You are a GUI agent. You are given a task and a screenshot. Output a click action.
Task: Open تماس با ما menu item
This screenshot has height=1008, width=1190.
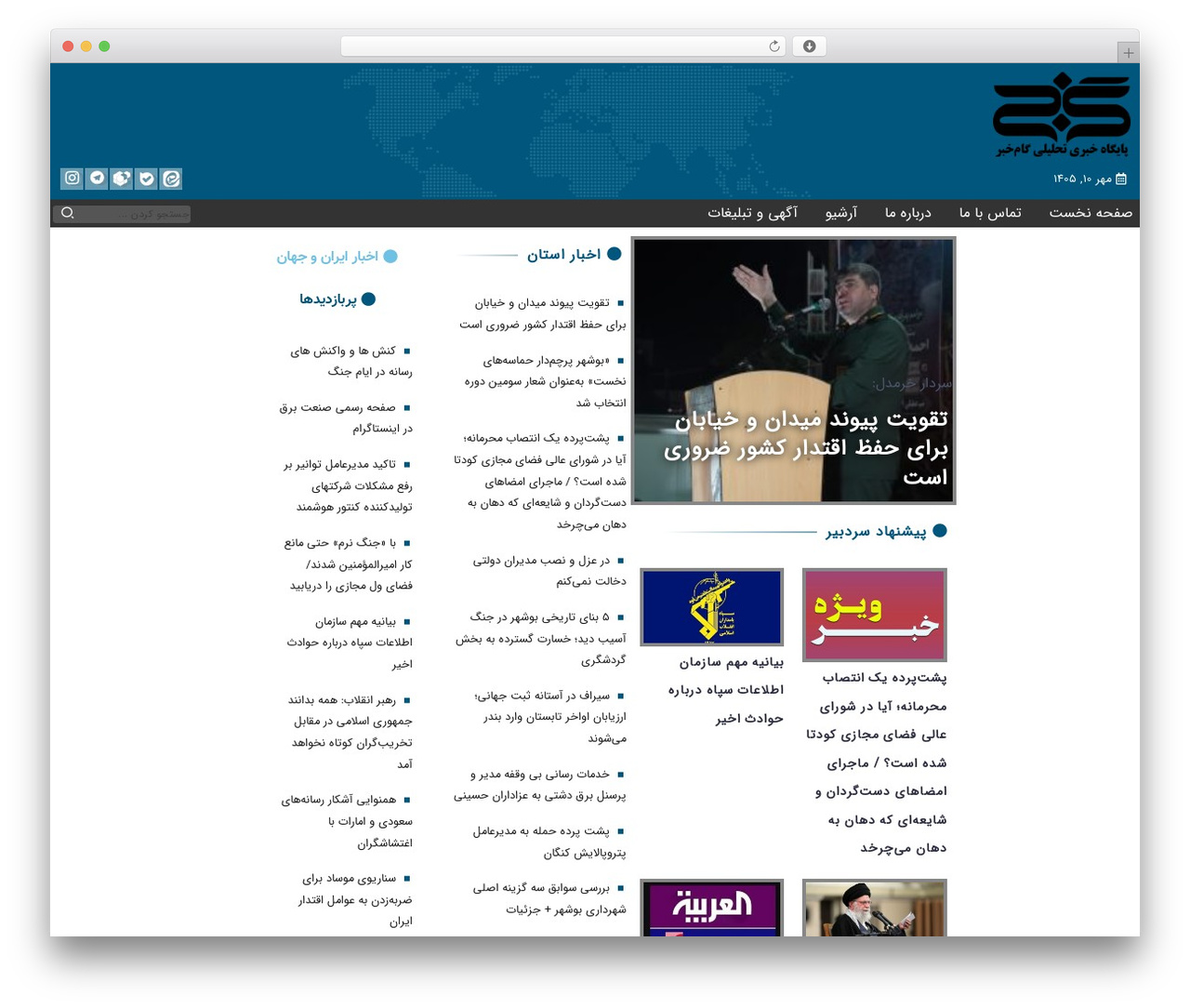(990, 213)
